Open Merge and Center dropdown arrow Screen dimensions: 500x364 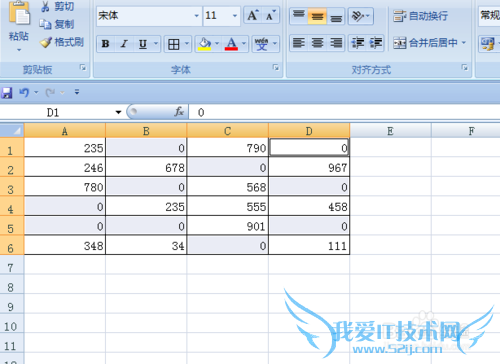click(464, 43)
